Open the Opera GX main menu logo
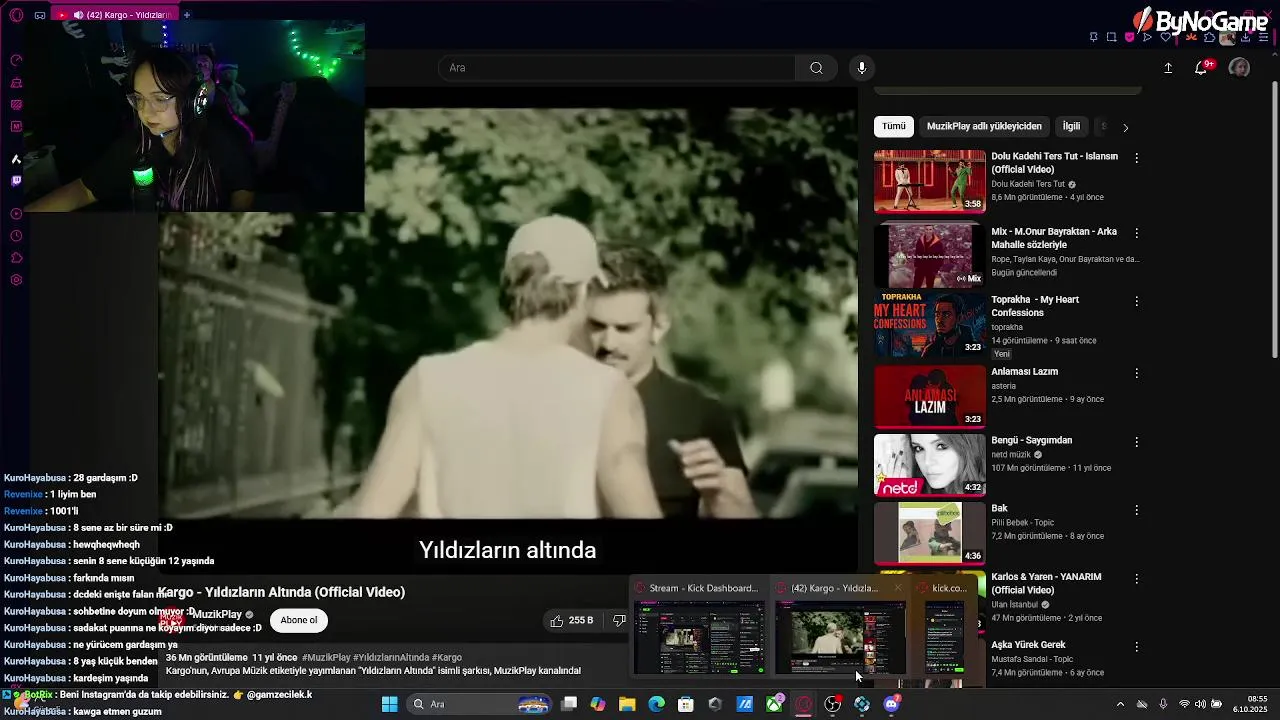Screen dimensions: 1280x720 pos(16,15)
